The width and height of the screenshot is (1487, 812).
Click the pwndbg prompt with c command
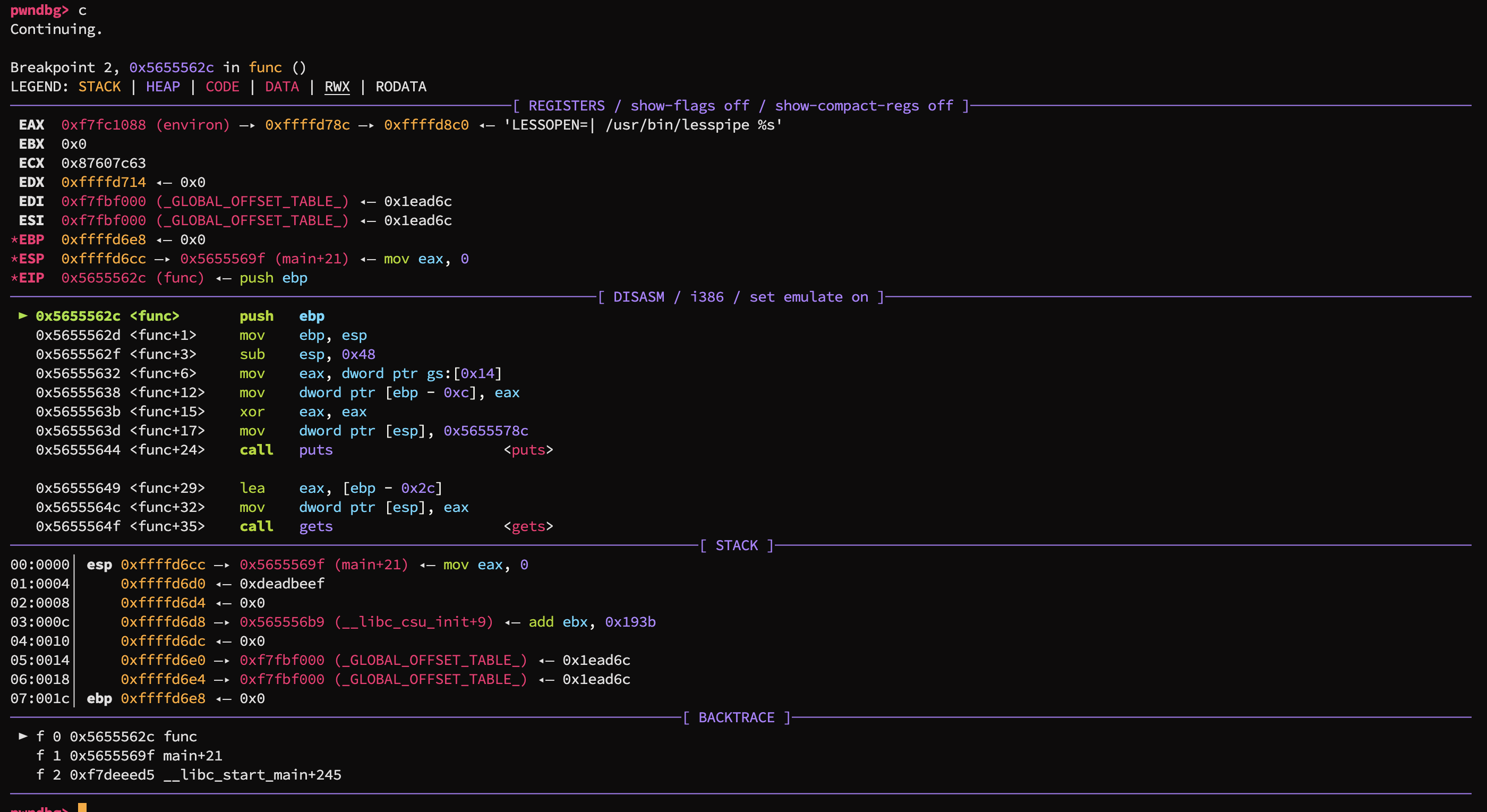click(x=48, y=11)
